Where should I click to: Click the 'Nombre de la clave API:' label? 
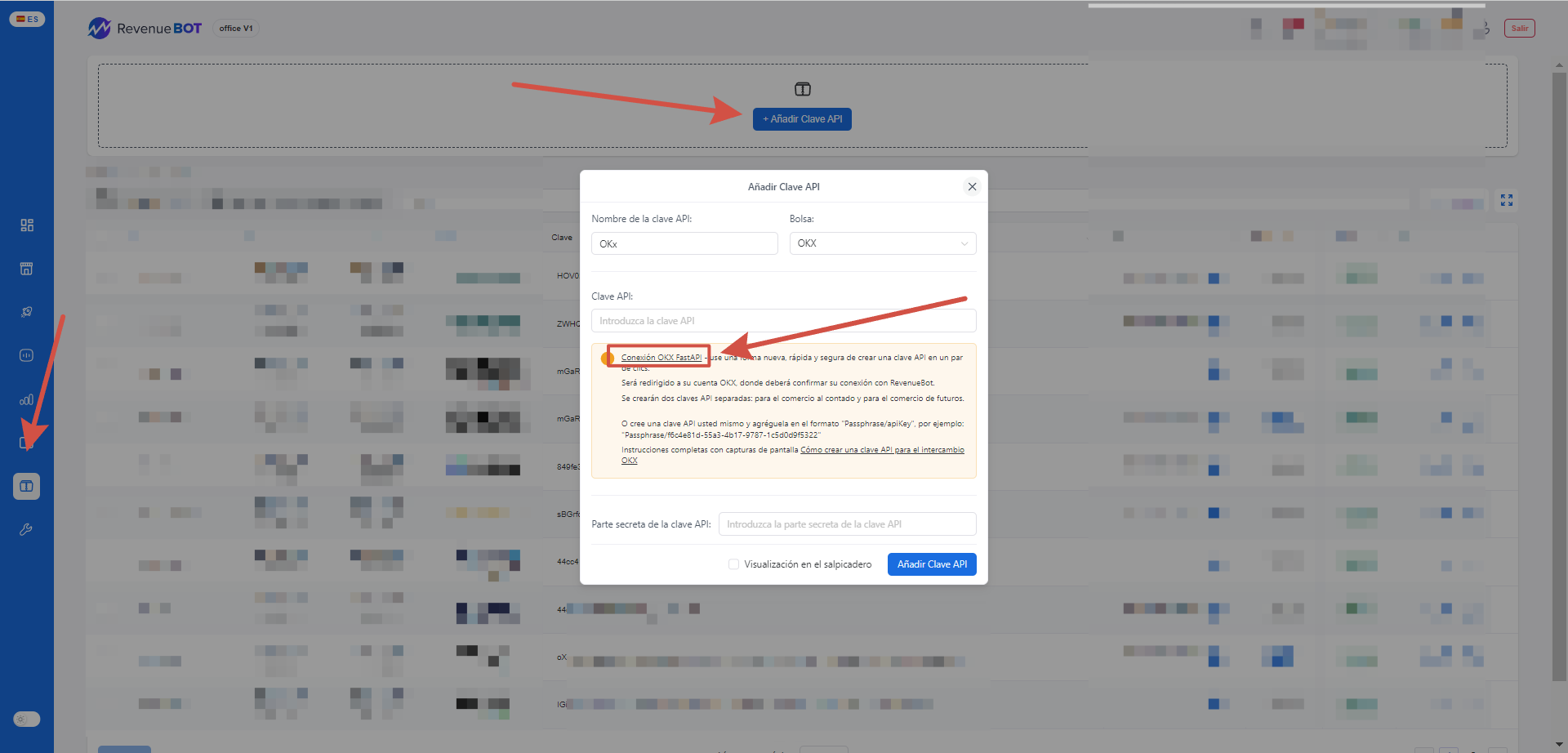pyautogui.click(x=642, y=219)
